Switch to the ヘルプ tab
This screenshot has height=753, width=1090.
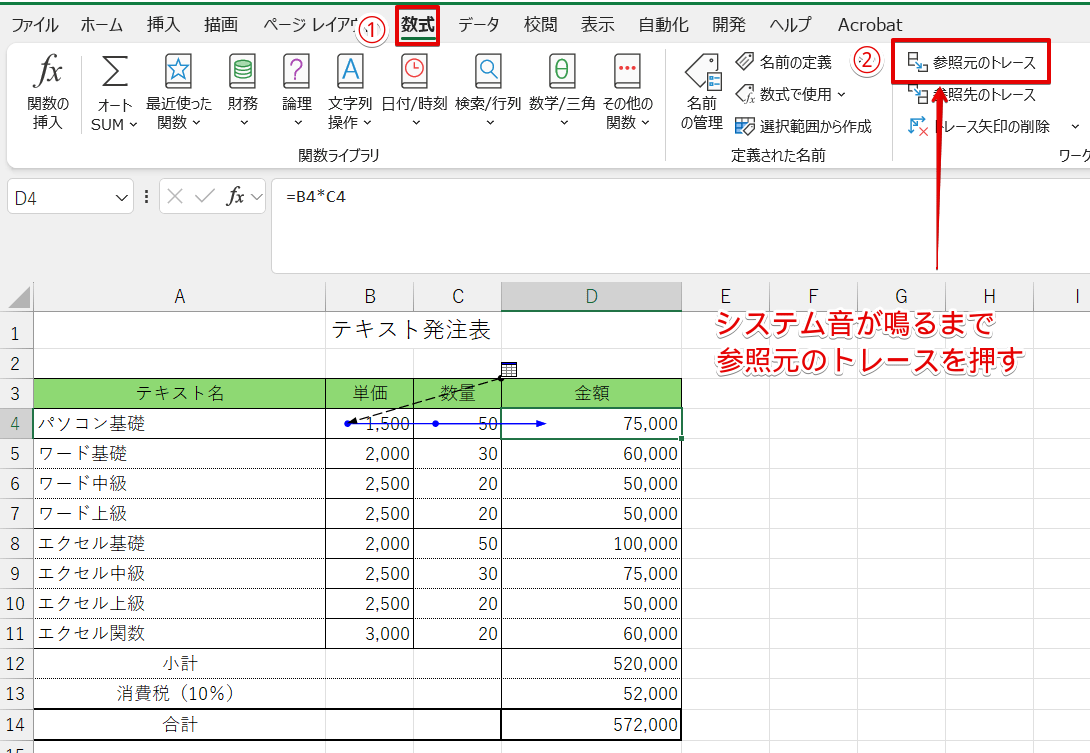click(x=790, y=25)
